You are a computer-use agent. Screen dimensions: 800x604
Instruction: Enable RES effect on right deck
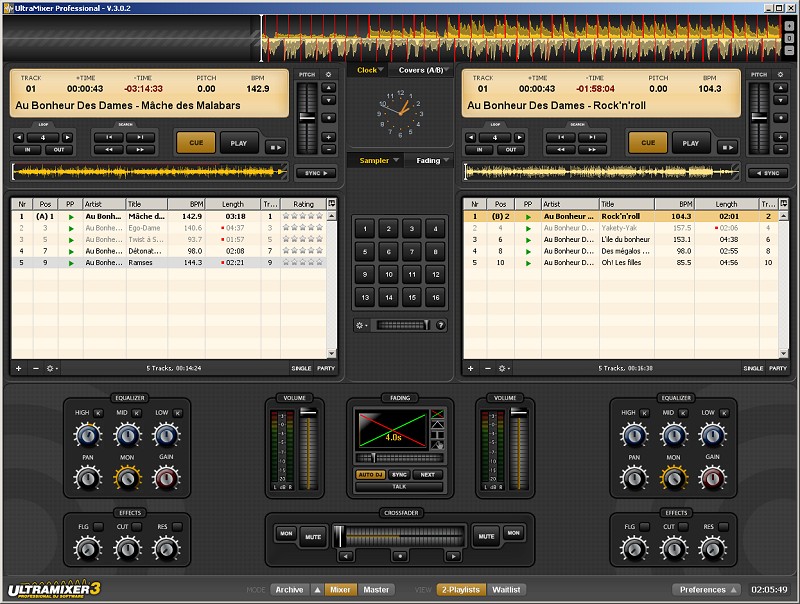723,526
